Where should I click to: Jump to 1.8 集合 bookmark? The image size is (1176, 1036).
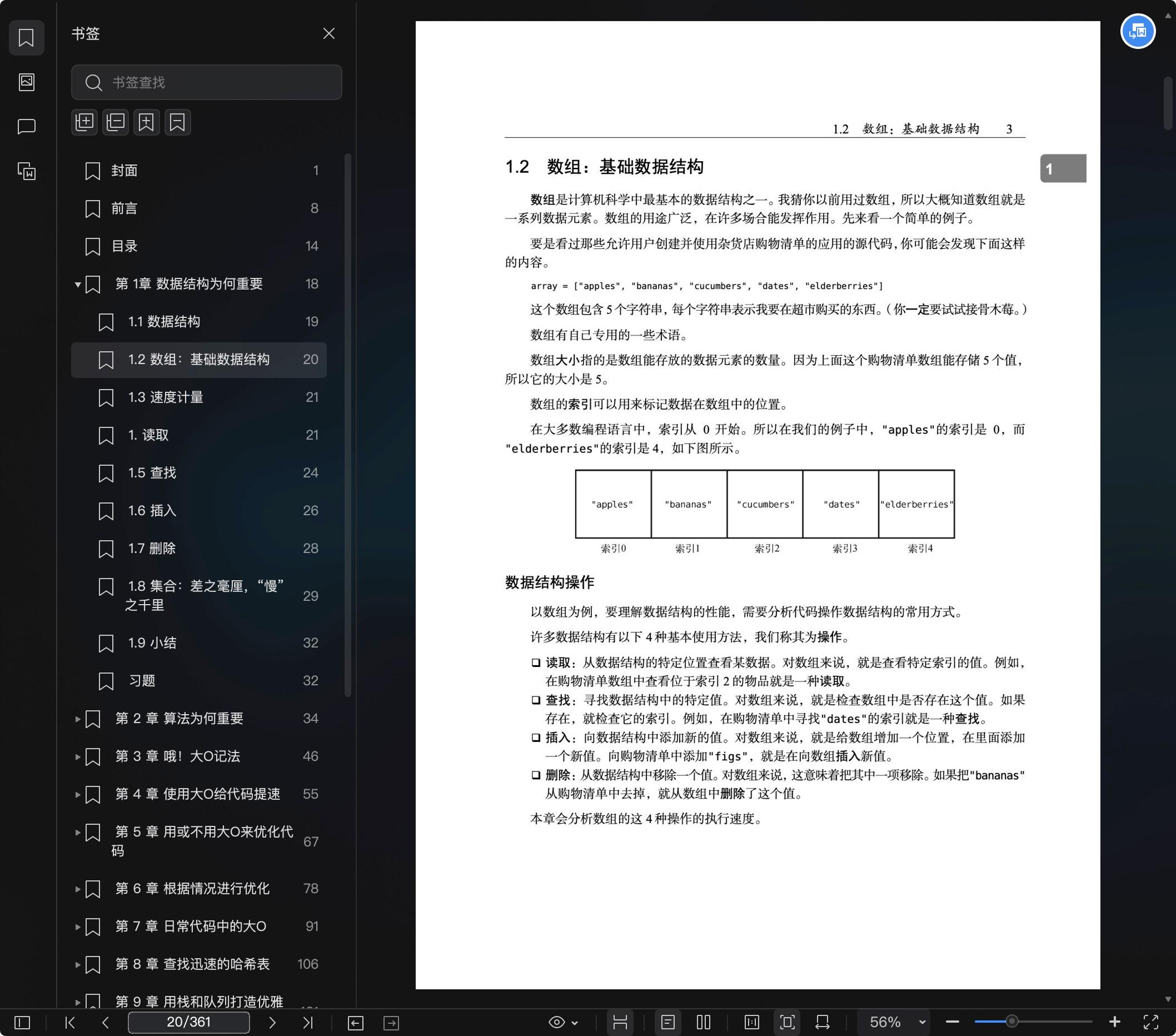coord(199,596)
